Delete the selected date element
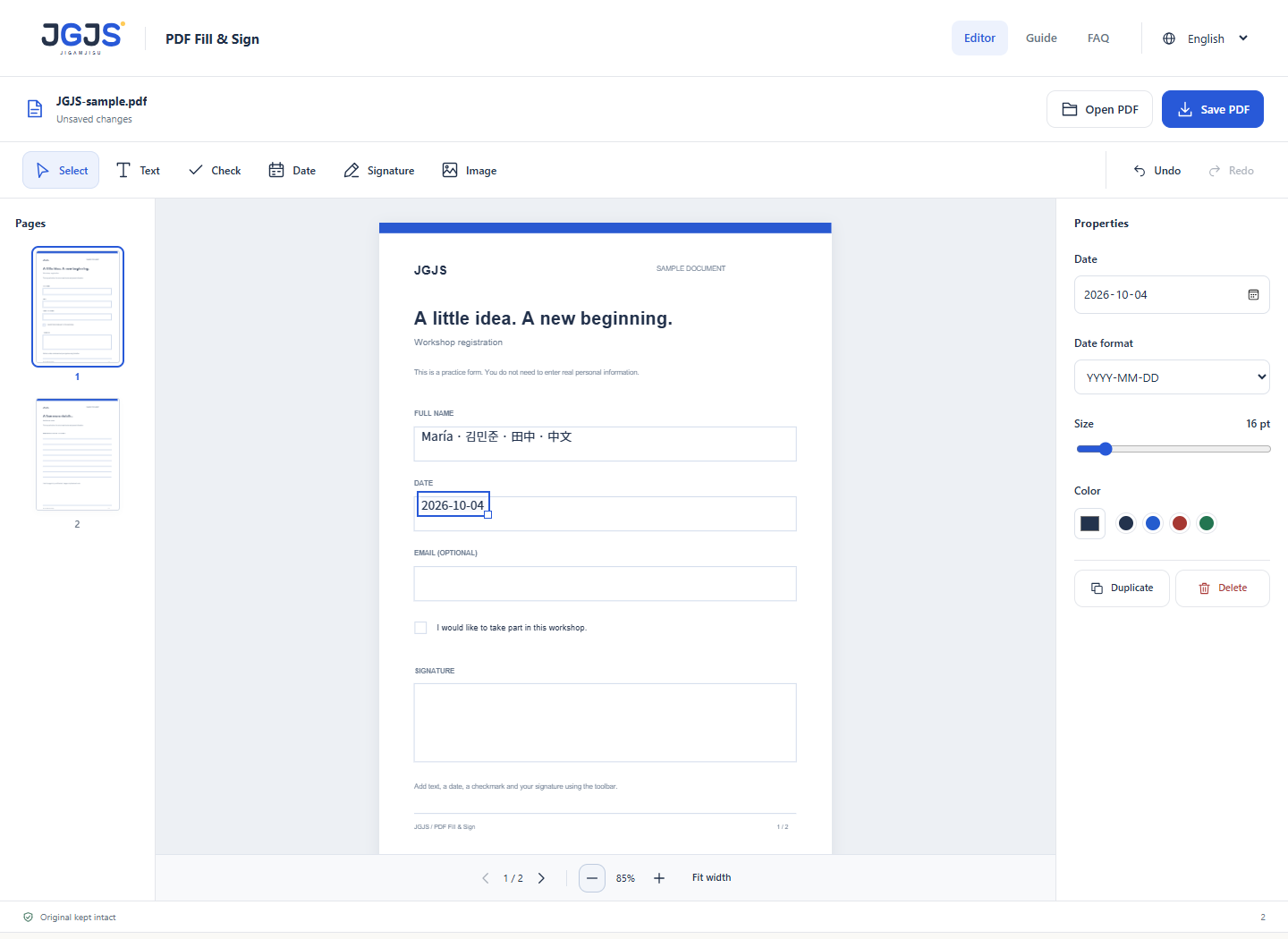1288x939 pixels. pos(1223,588)
